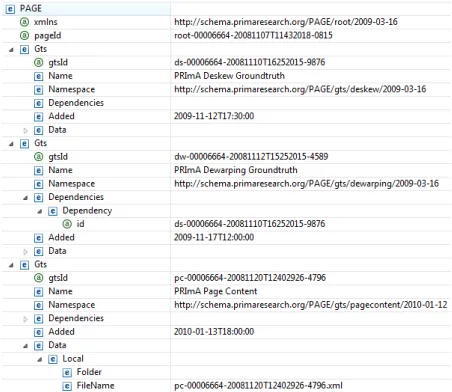Click the 'Dependency' label in the tree
The image size is (452, 392).
(x=87, y=211)
